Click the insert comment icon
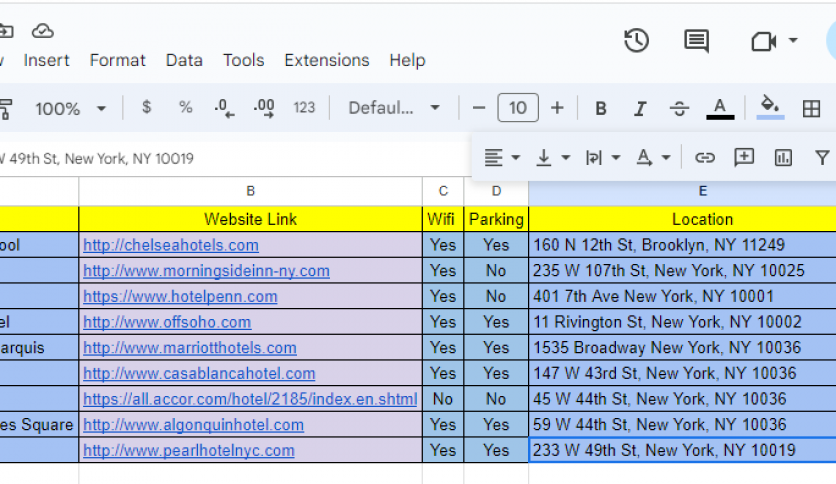 [744, 157]
